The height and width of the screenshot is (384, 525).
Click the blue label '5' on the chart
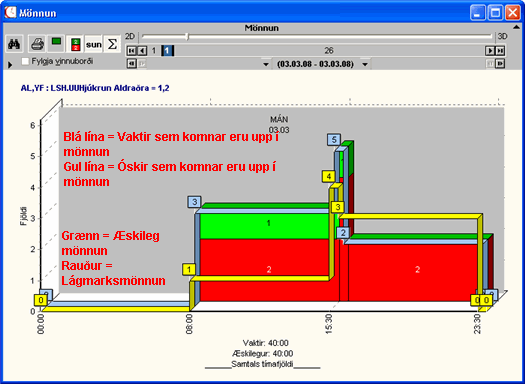click(334, 140)
